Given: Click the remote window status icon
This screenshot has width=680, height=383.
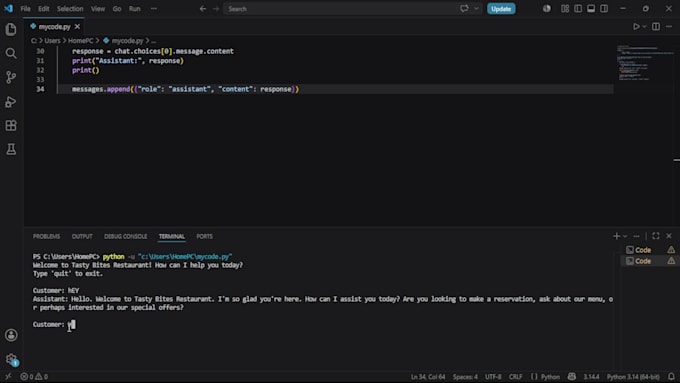Looking at the screenshot, I should pos(8,376).
